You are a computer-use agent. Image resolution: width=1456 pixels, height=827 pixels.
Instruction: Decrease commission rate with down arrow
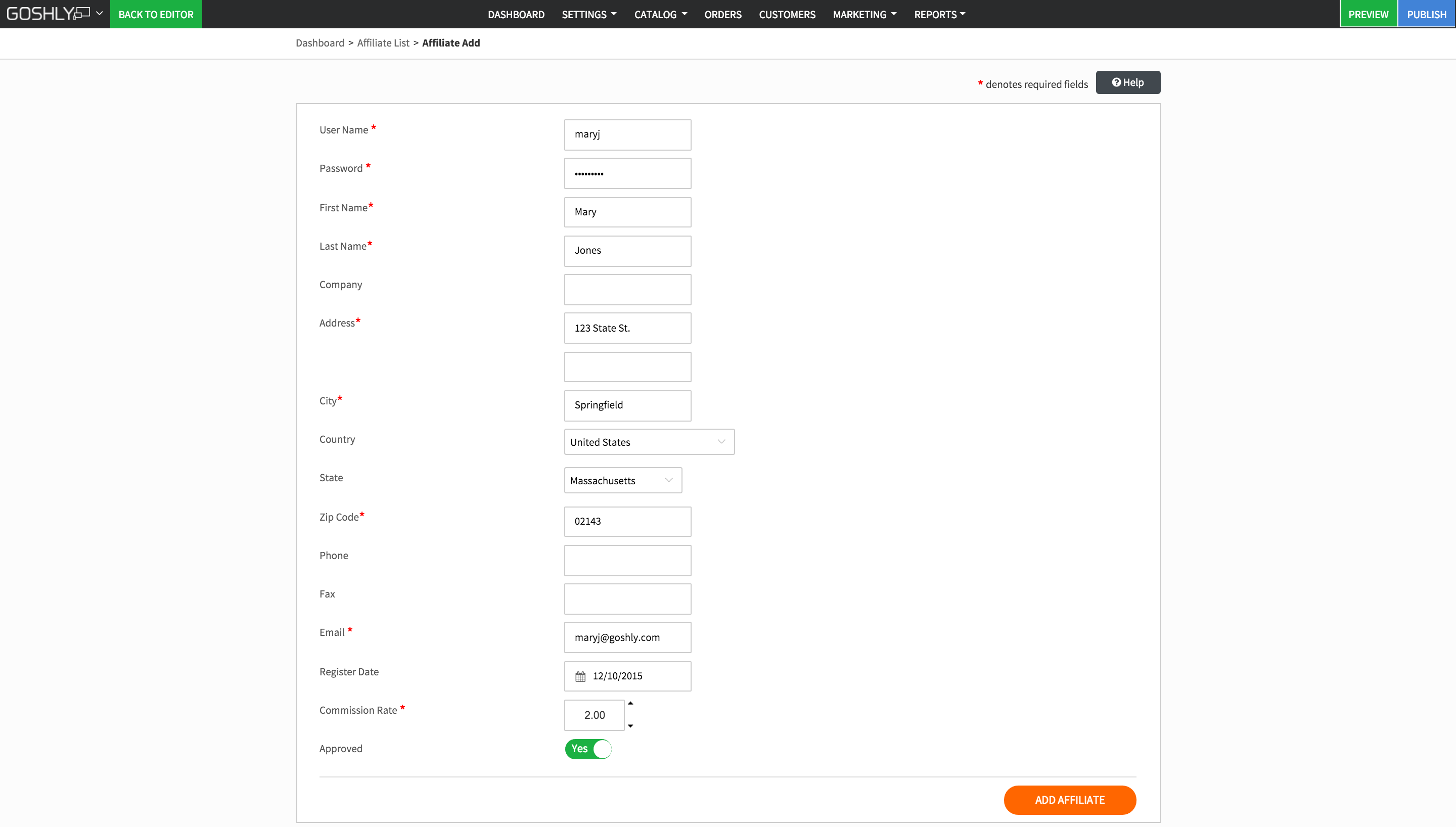click(x=630, y=726)
